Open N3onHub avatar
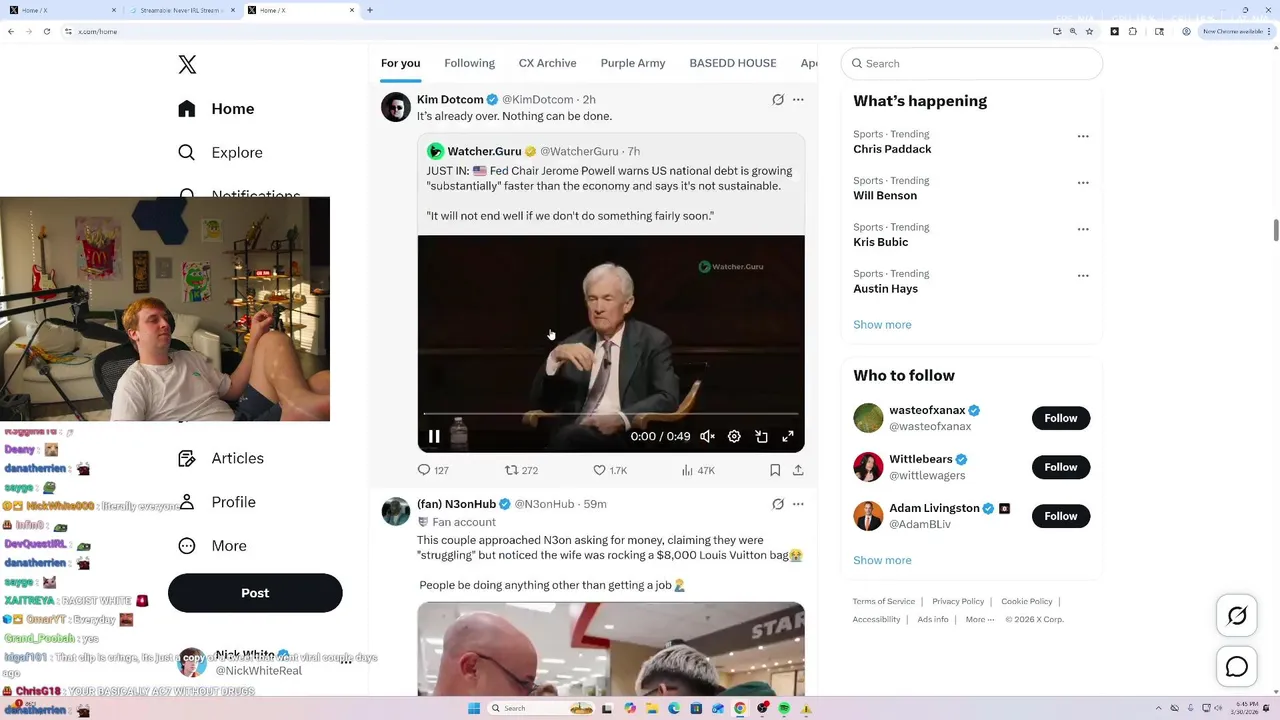The height and width of the screenshot is (720, 1280). 396,511
